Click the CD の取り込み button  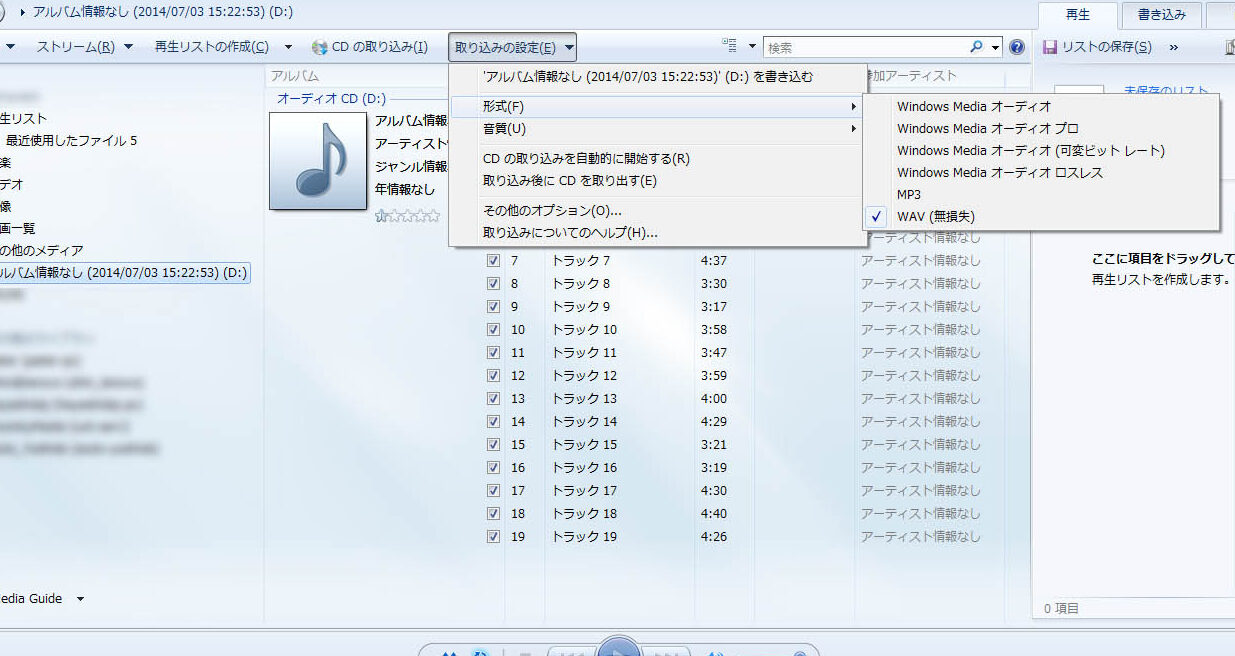pos(370,47)
